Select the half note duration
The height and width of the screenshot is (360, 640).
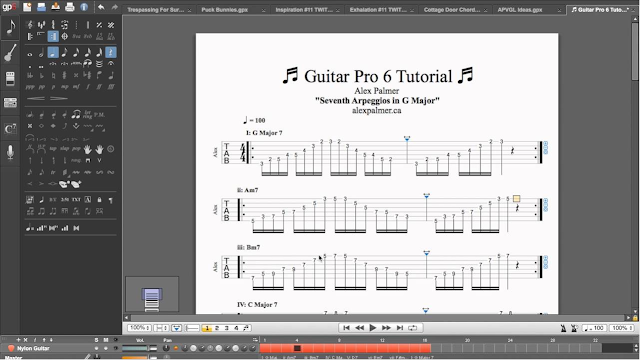coord(41,53)
